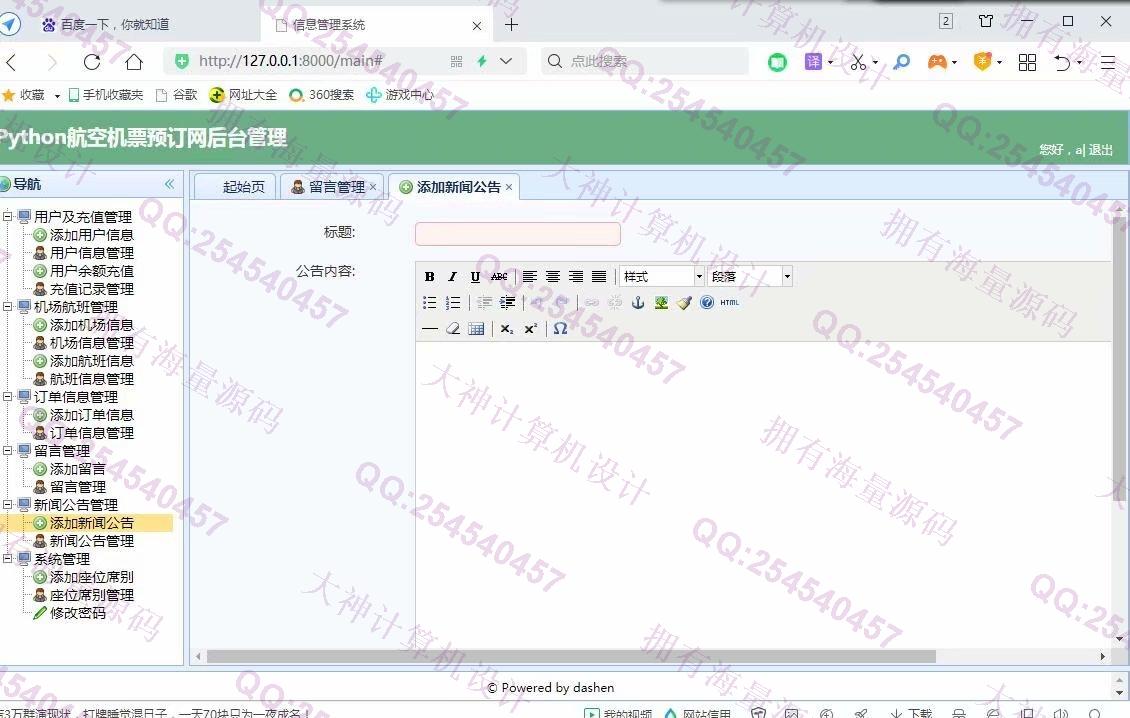This screenshot has height=718, width=1130.
Task: Insert an unordered bullet list
Action: tap(430, 303)
